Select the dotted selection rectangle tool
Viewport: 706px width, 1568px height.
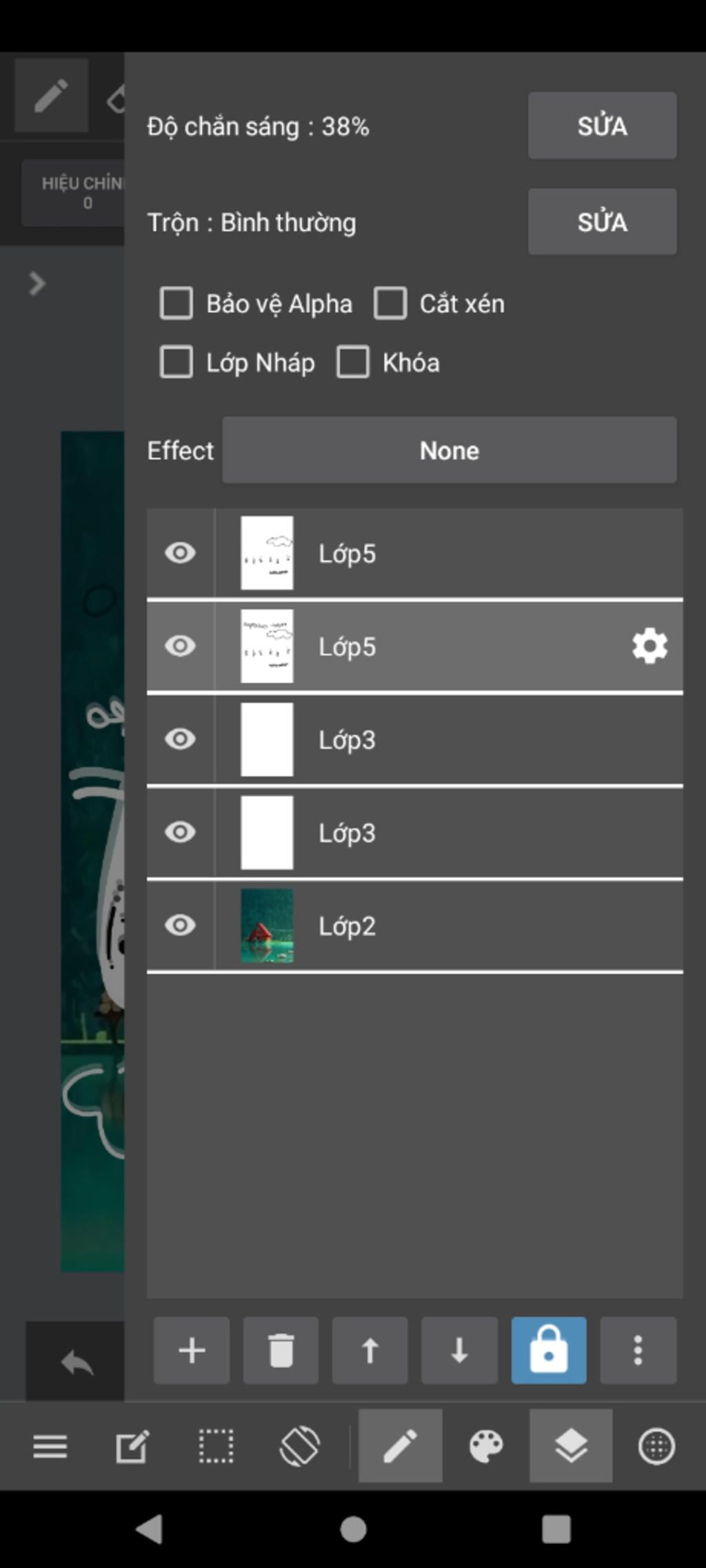[216, 1446]
